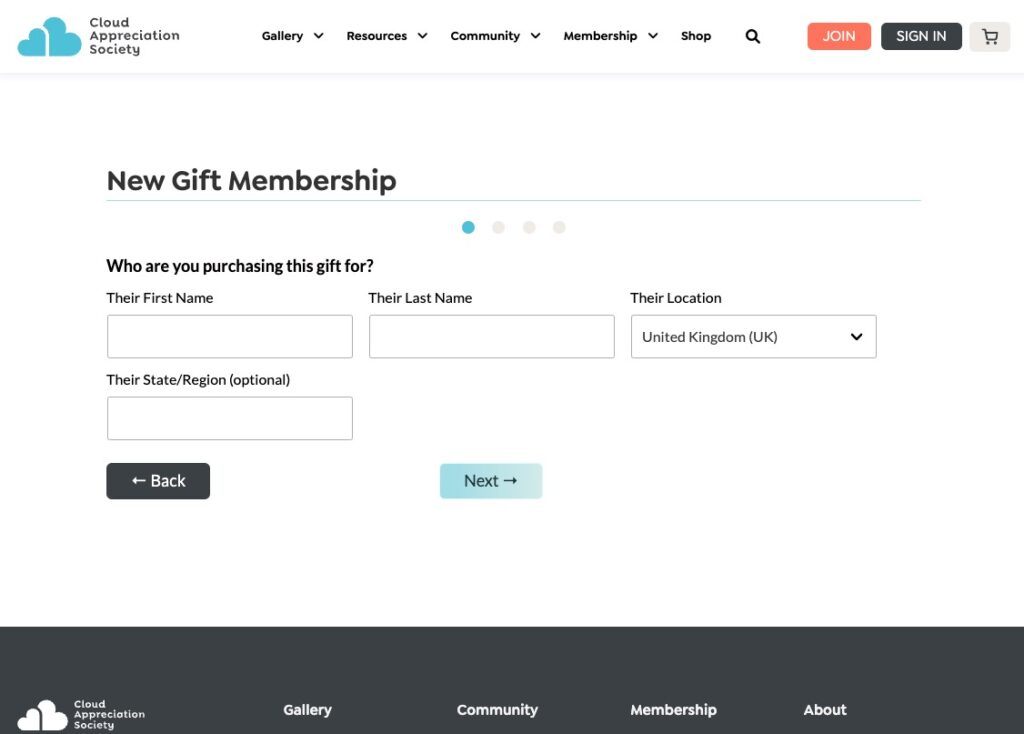Select the fourth progress step dot
The image size is (1024, 734).
click(x=559, y=227)
